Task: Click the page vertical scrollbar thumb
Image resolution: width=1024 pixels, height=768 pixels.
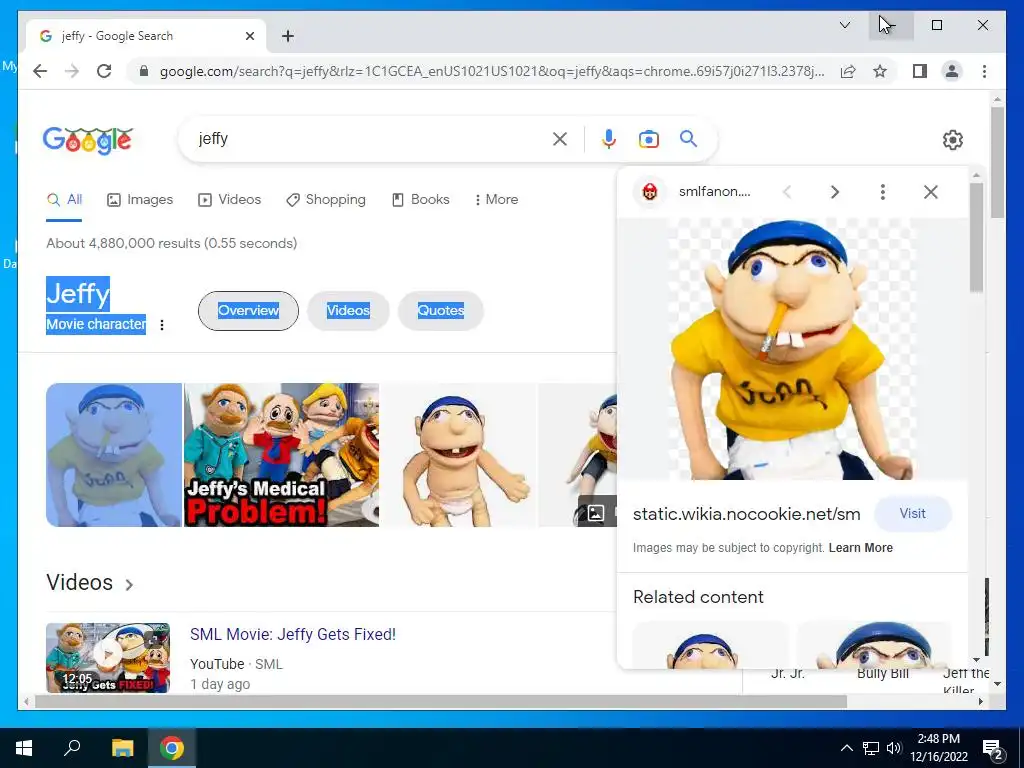Action: [997, 162]
